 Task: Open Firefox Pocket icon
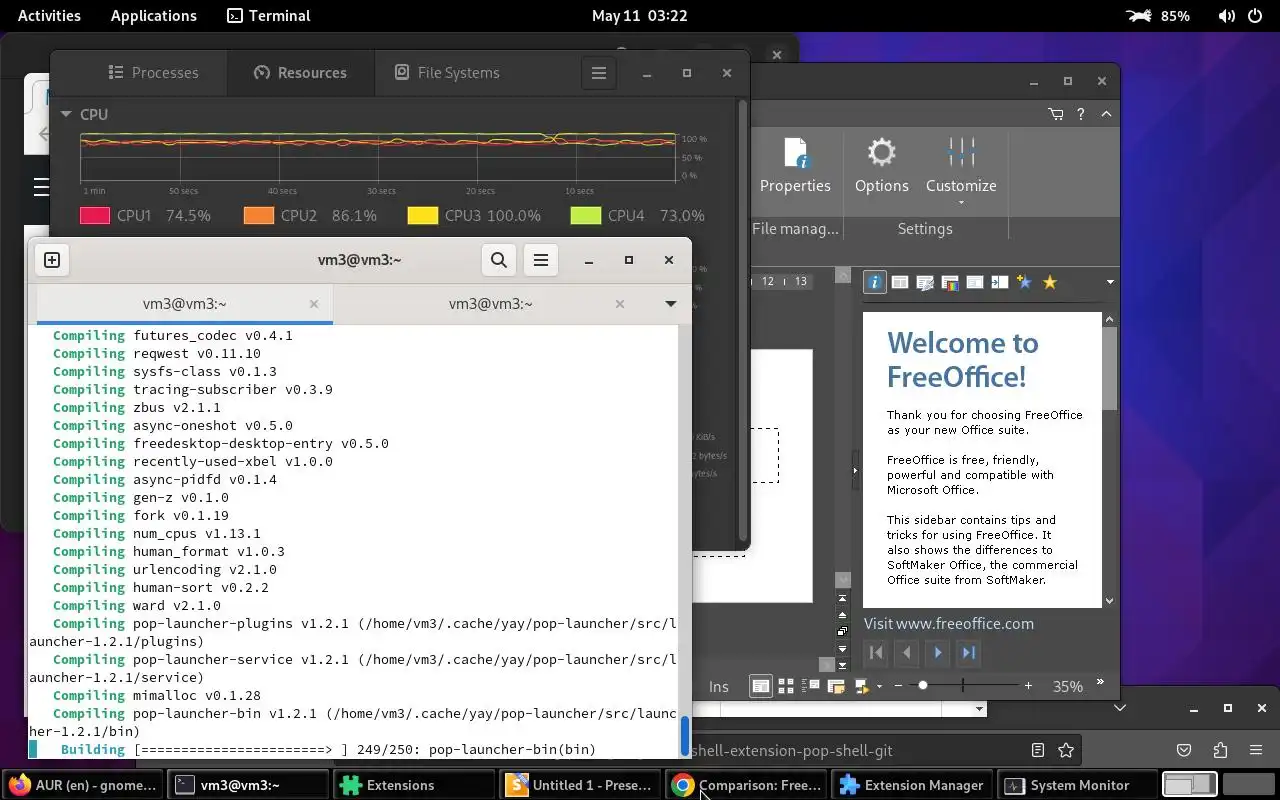click(1184, 750)
